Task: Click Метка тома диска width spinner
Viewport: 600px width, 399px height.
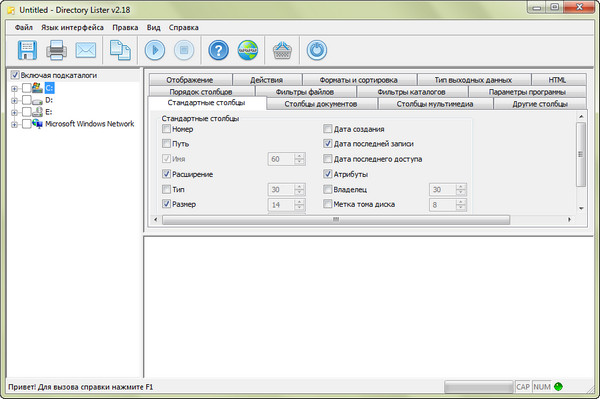Action: tap(461, 205)
